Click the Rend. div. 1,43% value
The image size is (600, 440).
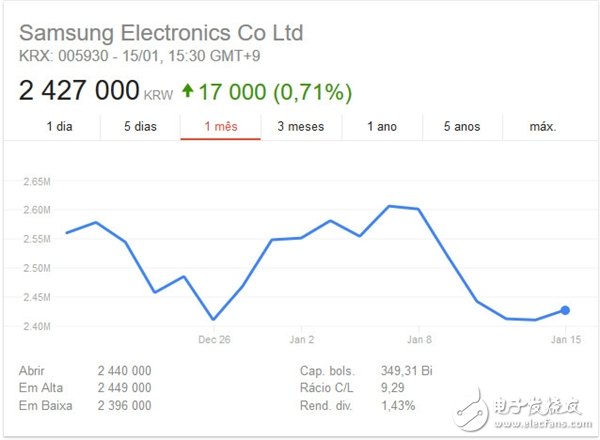396,405
